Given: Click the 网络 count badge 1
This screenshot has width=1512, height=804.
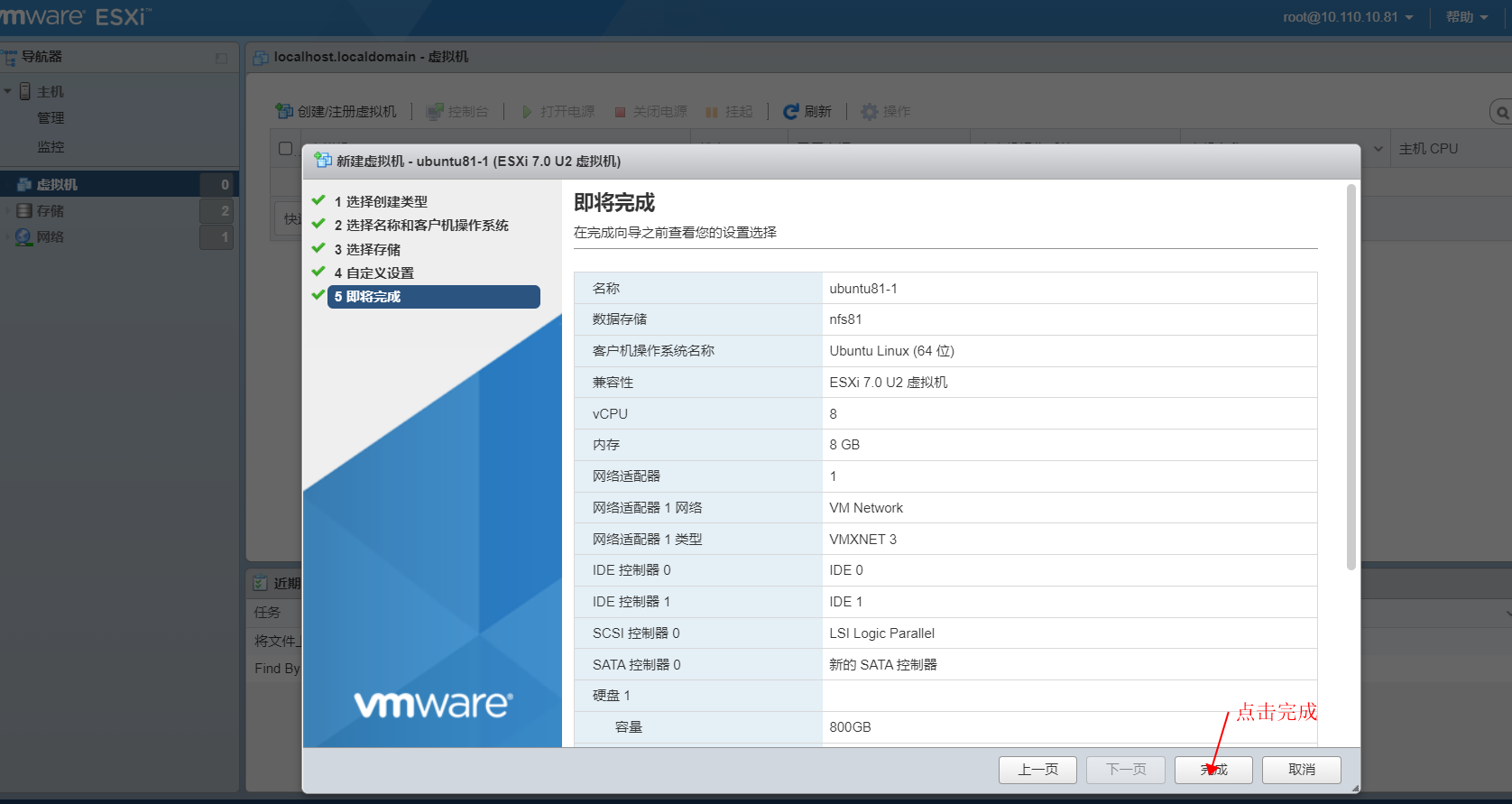Looking at the screenshot, I should click(x=218, y=236).
